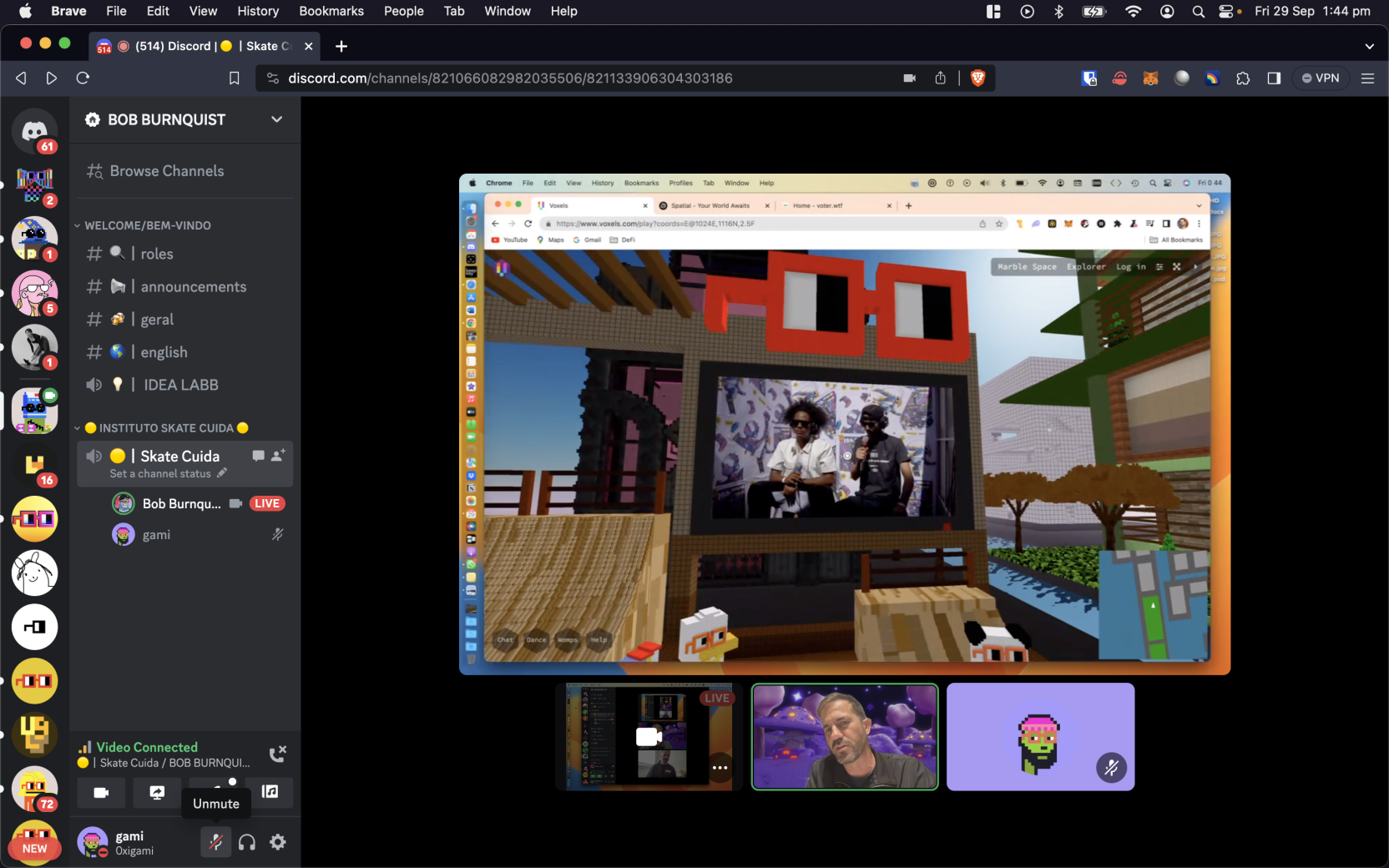The image size is (1389, 868).
Task: Turn on your camera
Action: [x=101, y=792]
